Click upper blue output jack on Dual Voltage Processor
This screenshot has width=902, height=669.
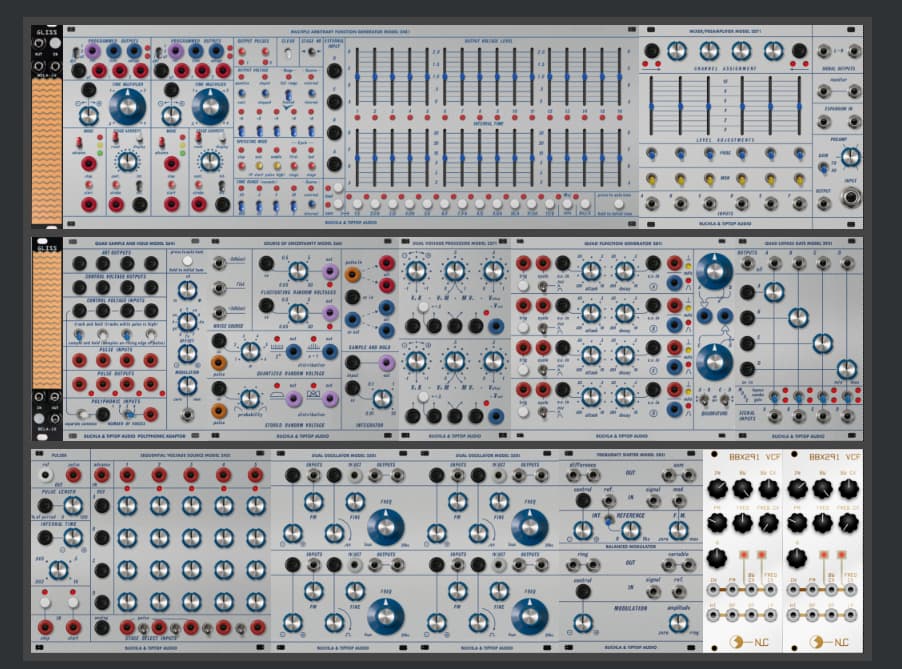point(496,326)
